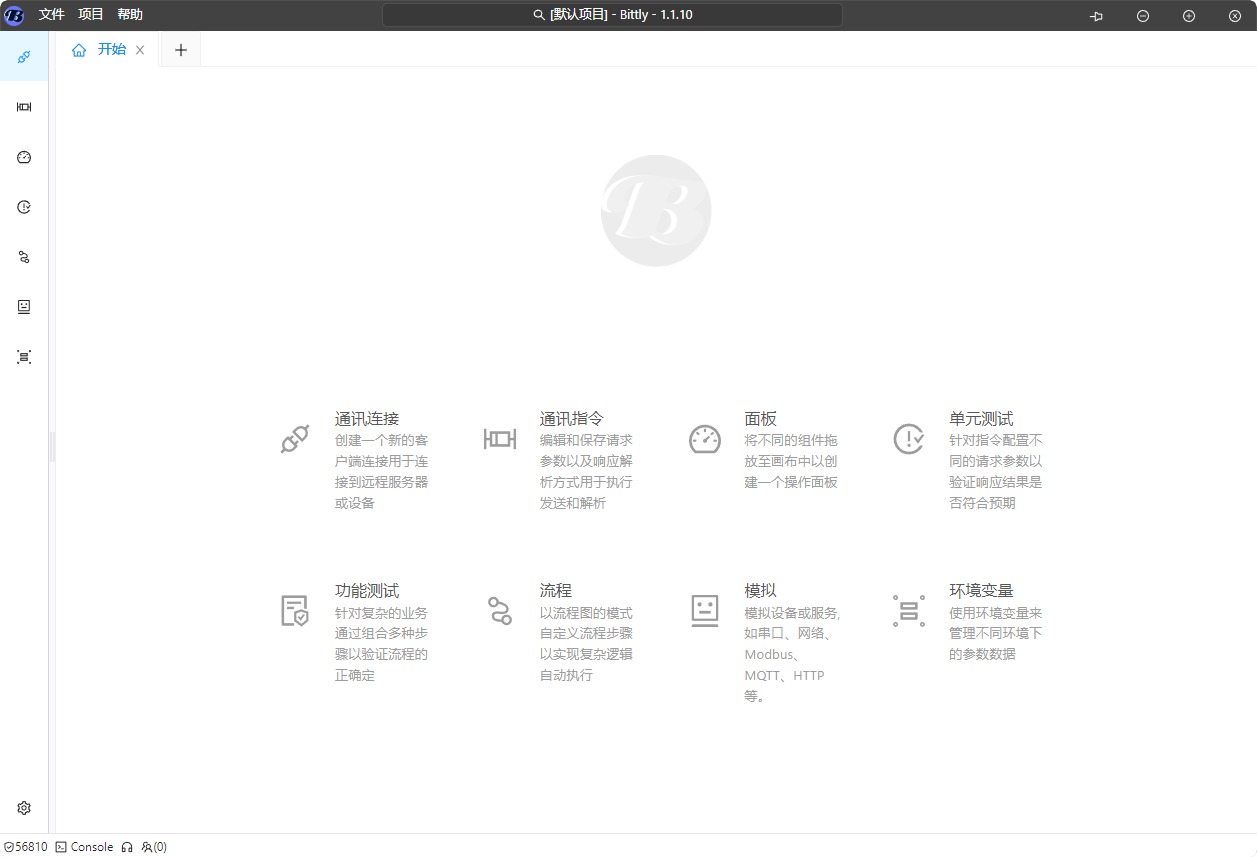This screenshot has width=1257, height=857.
Task: Open the Console panel in status bar
Action: 85,847
